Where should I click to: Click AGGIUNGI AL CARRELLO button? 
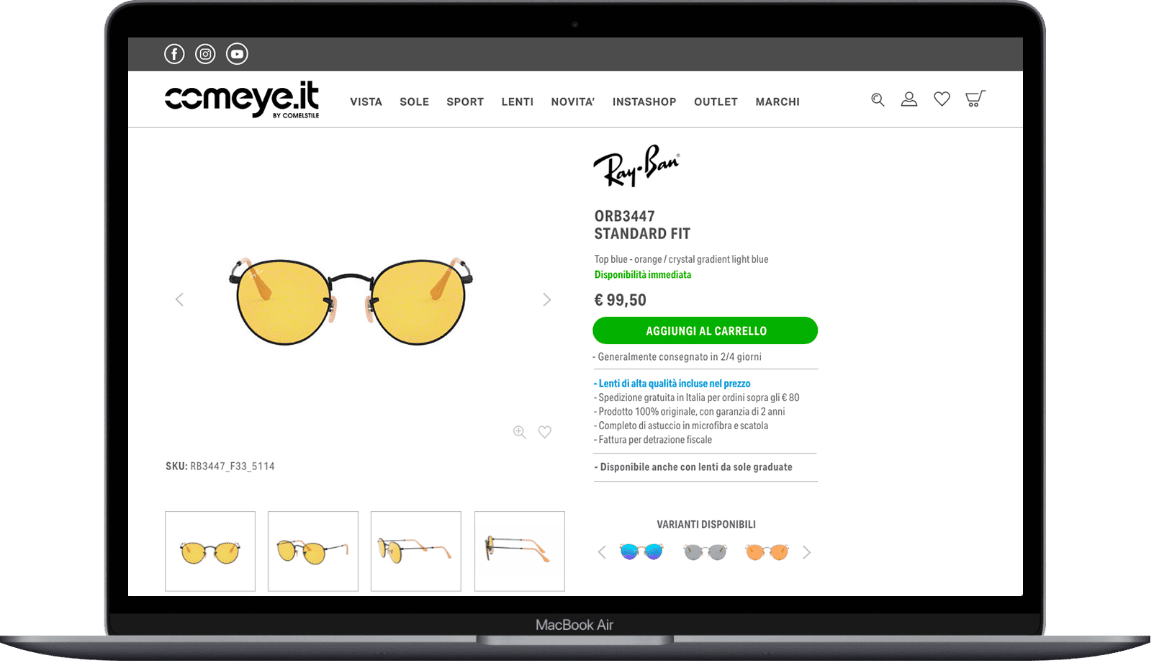click(x=705, y=330)
